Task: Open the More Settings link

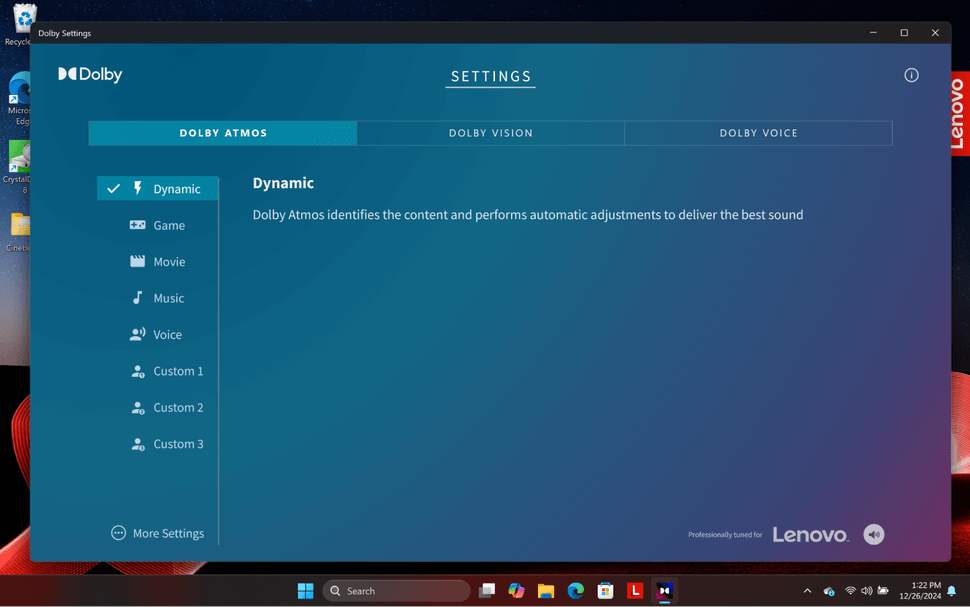Action: (x=168, y=533)
